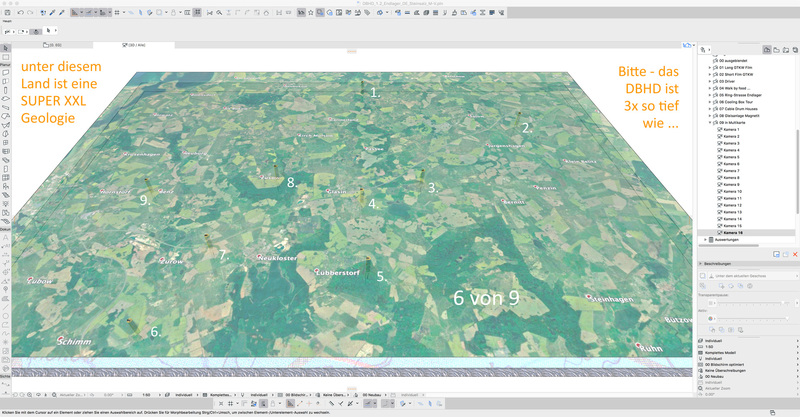Open the Project Map in the Navigator
This screenshot has width=800, height=417.
(x=765, y=48)
